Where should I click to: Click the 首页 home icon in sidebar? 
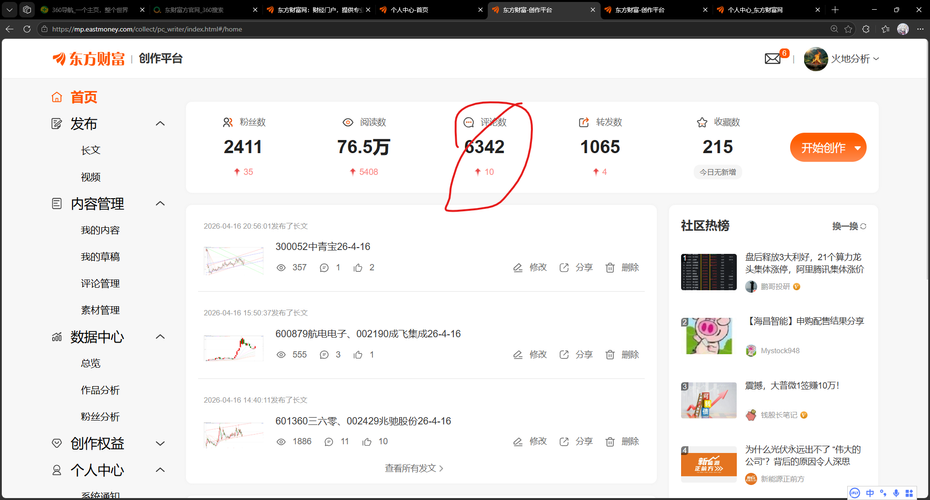point(57,97)
